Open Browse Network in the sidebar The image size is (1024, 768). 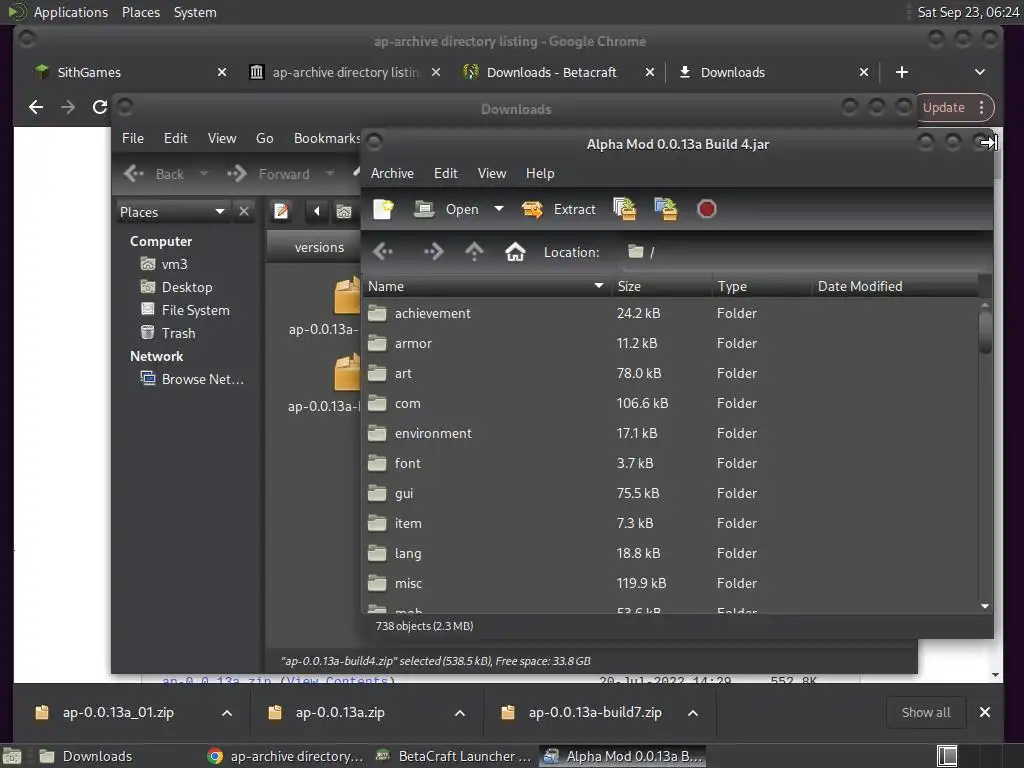193,379
